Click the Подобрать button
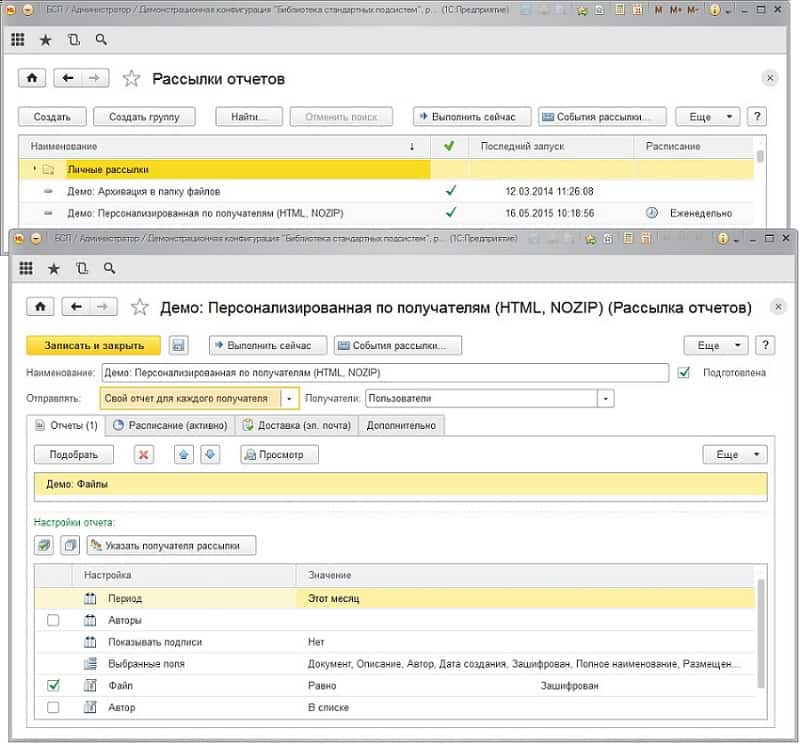 tap(74, 455)
